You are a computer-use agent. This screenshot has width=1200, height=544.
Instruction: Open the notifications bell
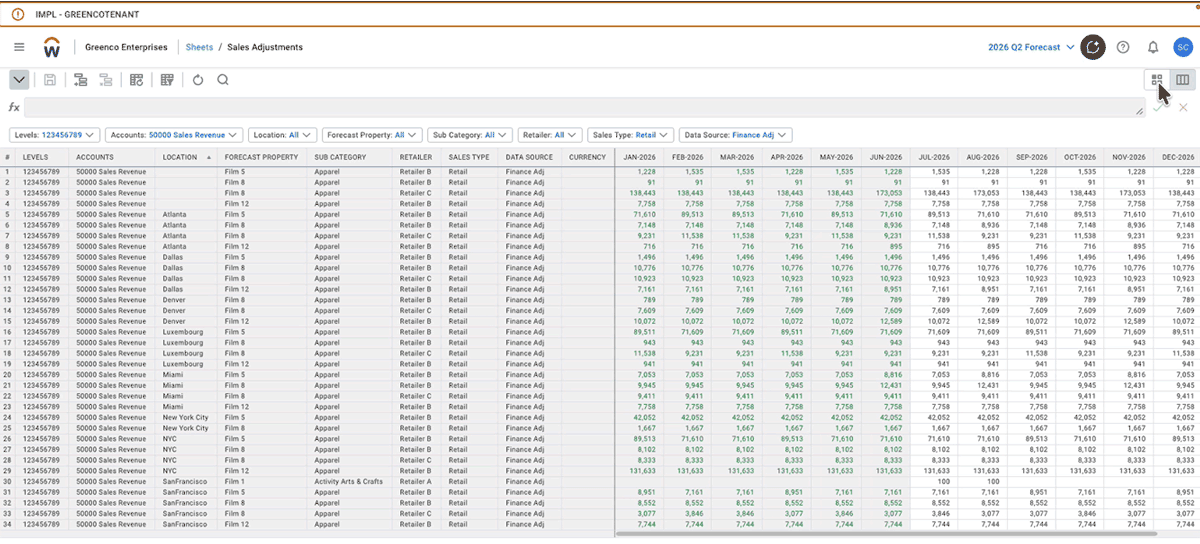pos(1153,47)
